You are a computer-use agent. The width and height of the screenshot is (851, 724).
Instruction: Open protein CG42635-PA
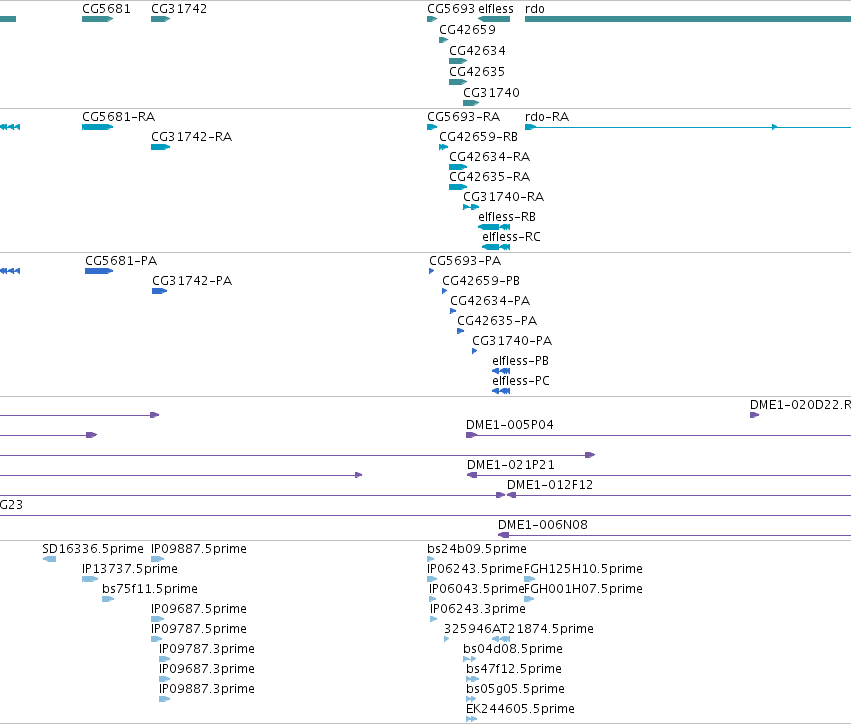coord(497,321)
